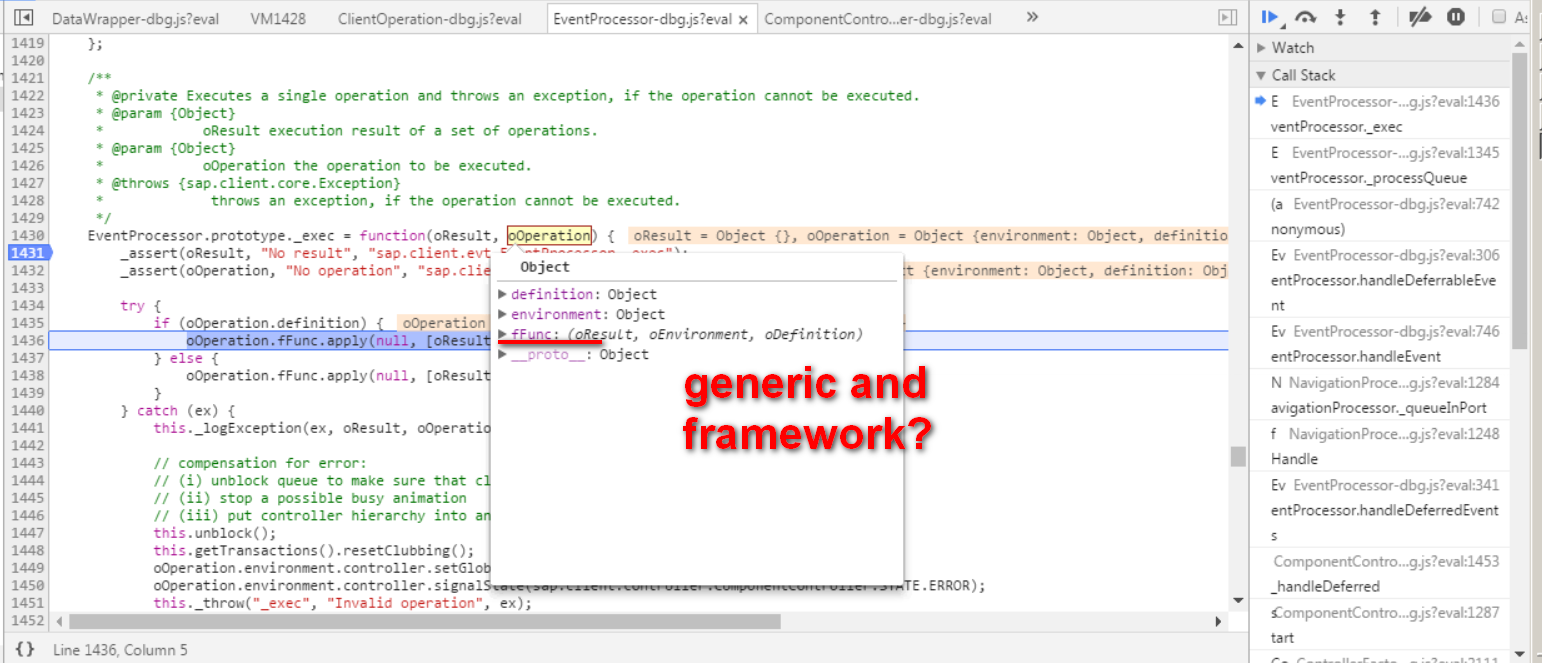Step over the next function call
Image resolution: width=1542 pixels, height=663 pixels.
click(1305, 17)
